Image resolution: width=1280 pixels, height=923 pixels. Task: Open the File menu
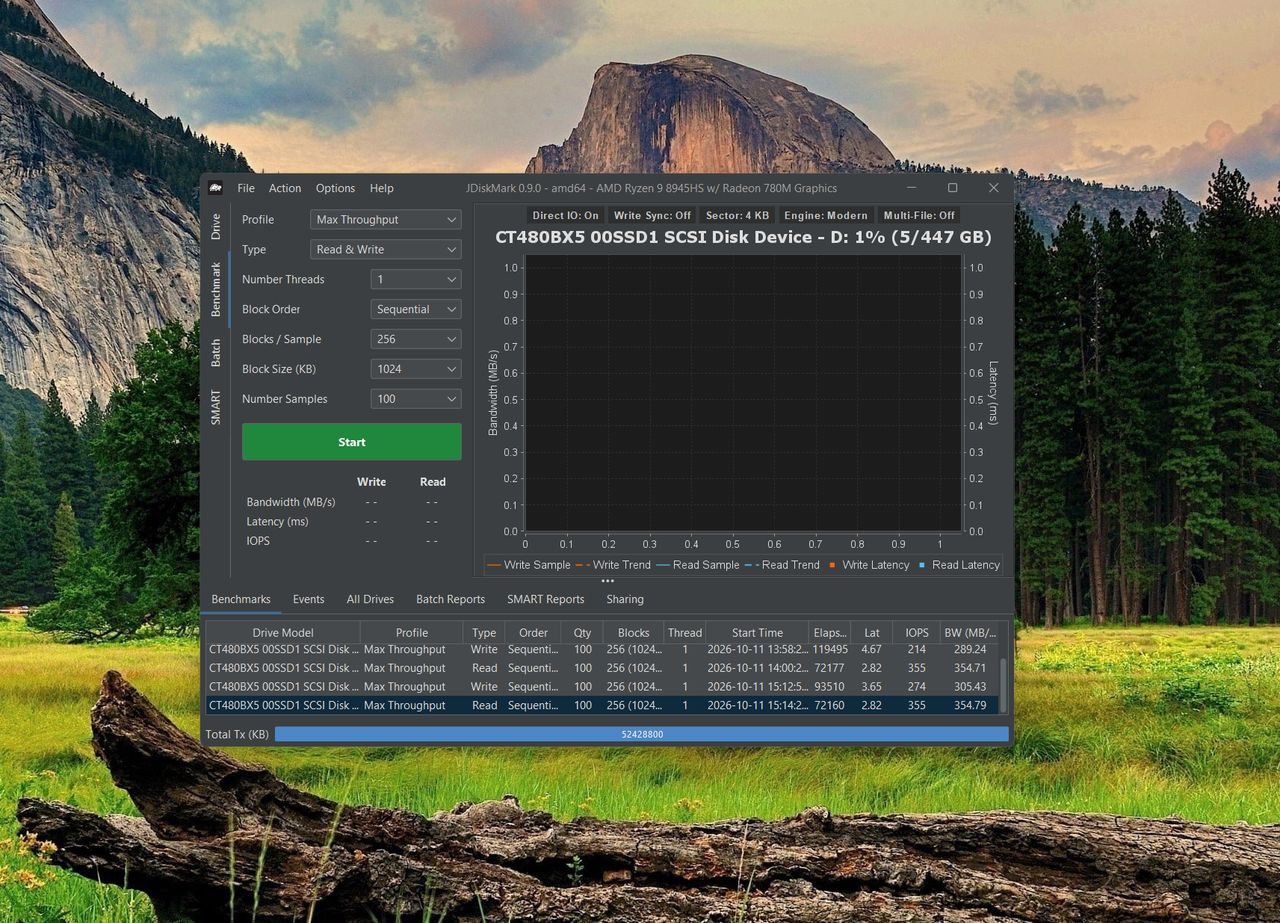(246, 188)
